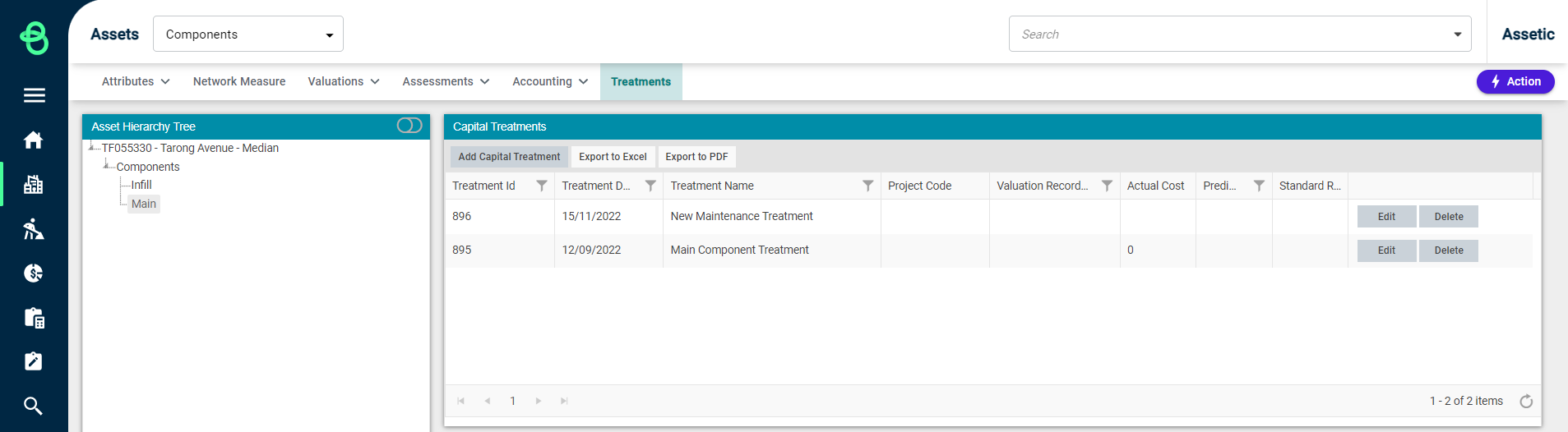The width and height of the screenshot is (1568, 432).
Task: Refresh the Capital Treatments grid
Action: pos(1526,401)
